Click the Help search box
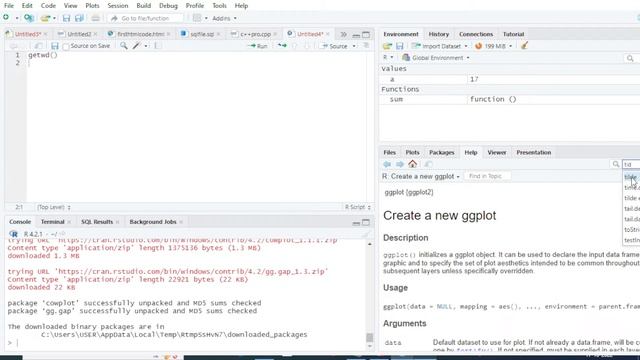This screenshot has width=640, height=360. [x=631, y=164]
